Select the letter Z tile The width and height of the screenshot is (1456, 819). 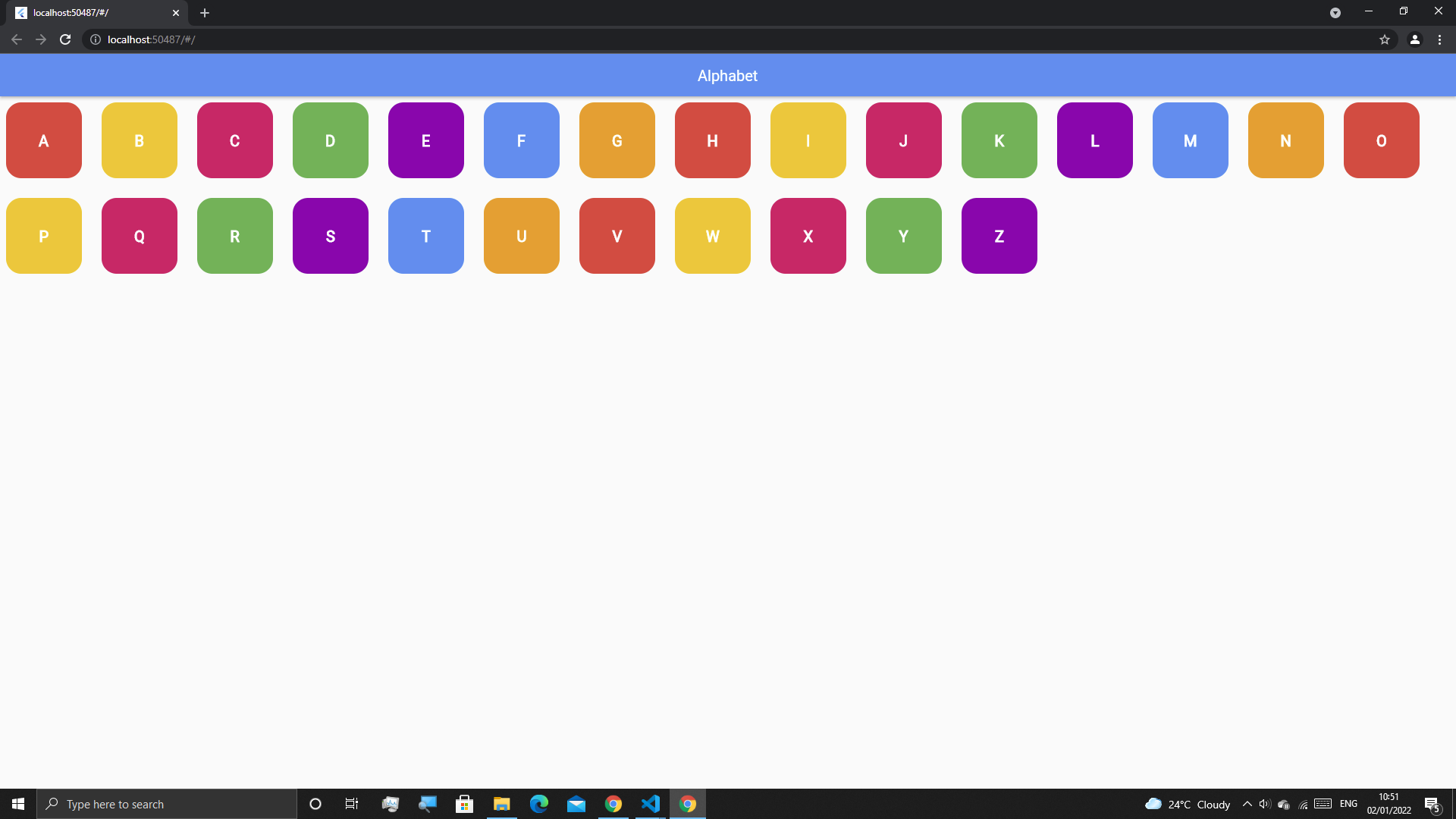tap(999, 236)
